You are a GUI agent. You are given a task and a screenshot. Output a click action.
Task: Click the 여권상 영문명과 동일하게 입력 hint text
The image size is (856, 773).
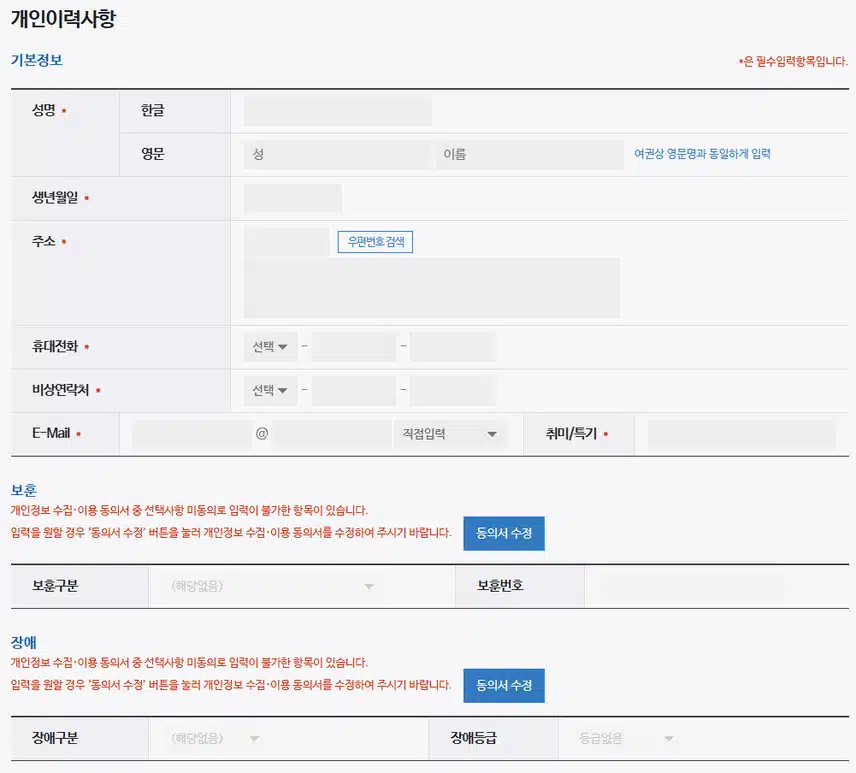(x=702, y=154)
